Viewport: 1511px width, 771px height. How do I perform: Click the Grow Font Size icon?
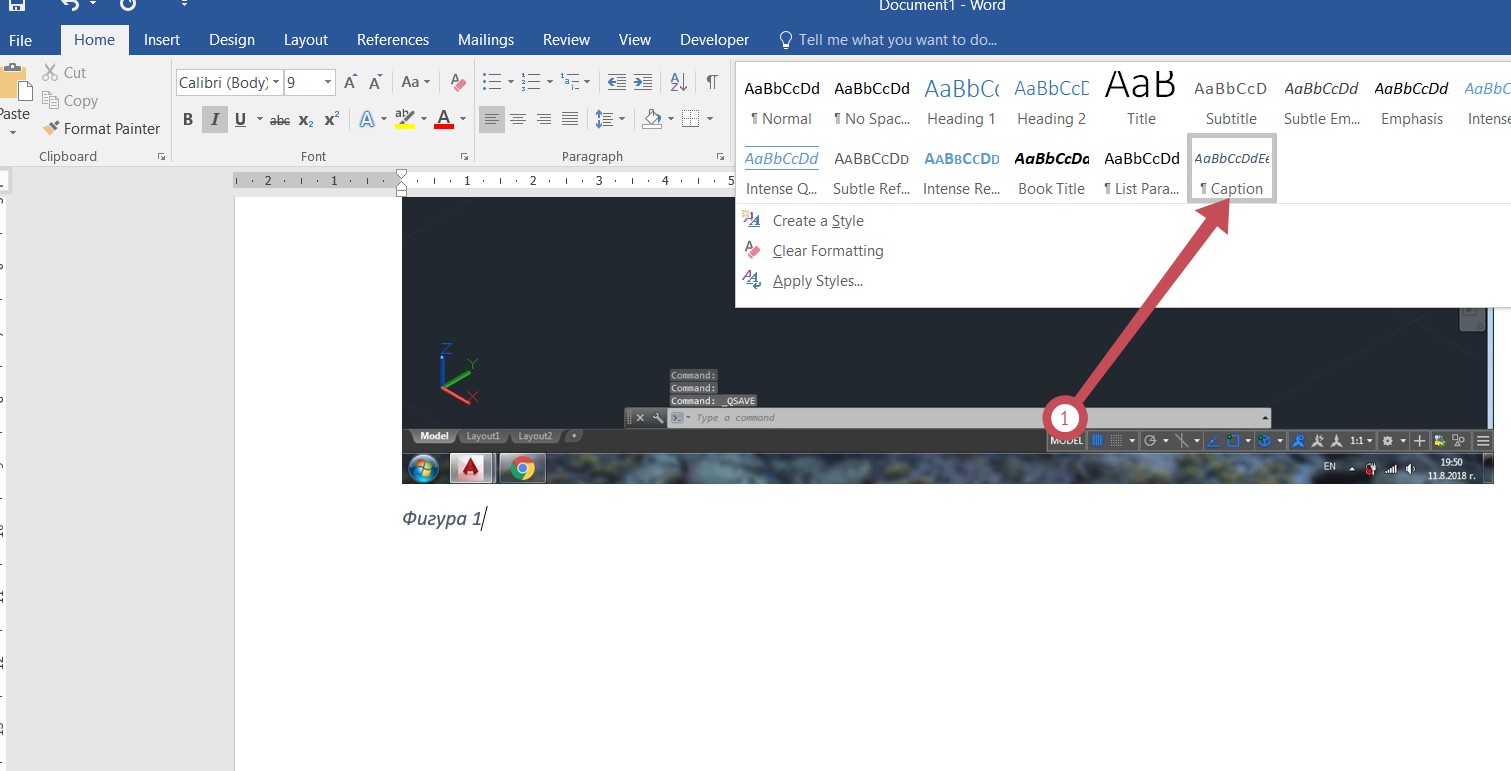pyautogui.click(x=350, y=82)
